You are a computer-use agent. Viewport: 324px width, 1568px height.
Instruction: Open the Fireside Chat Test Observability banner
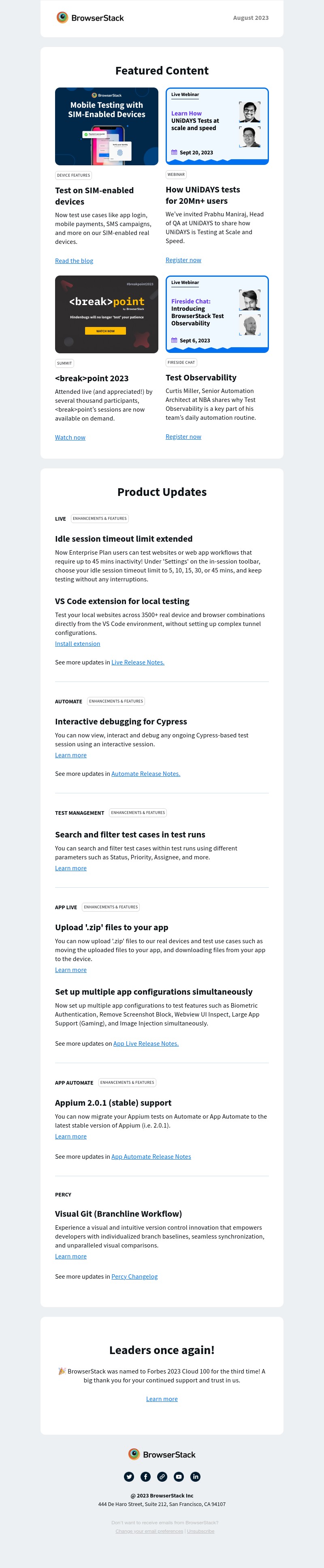217,314
